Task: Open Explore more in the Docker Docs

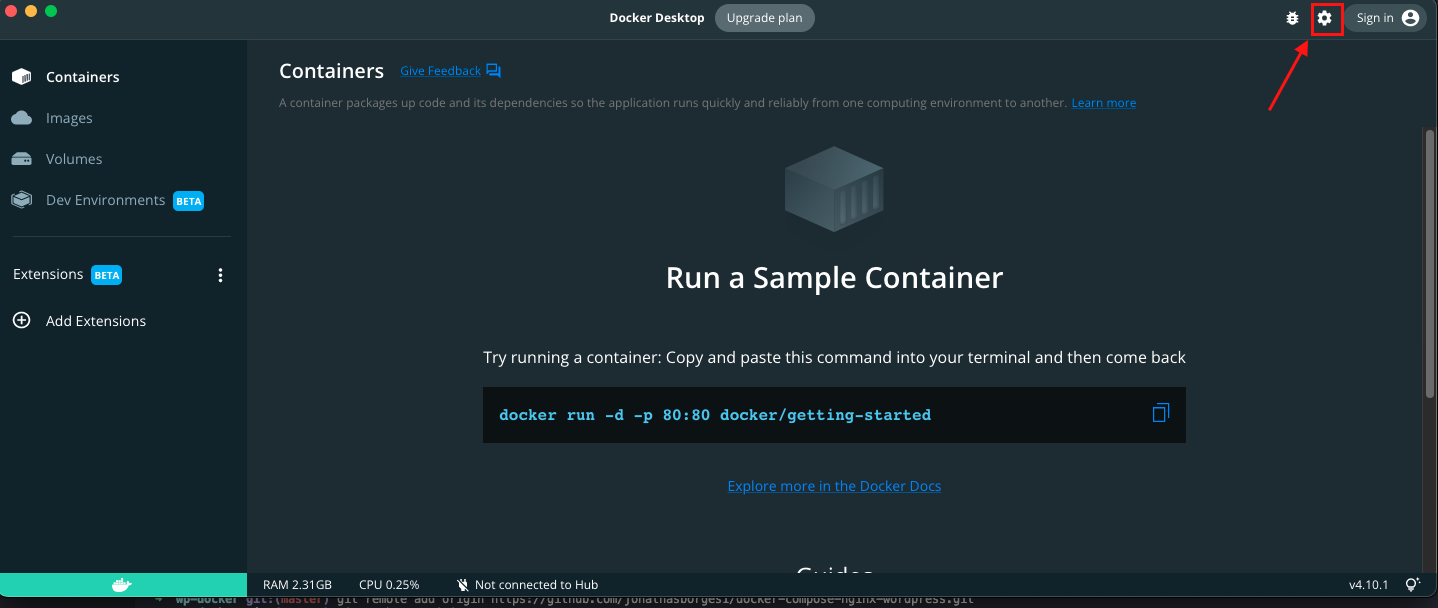Action: 834,486
